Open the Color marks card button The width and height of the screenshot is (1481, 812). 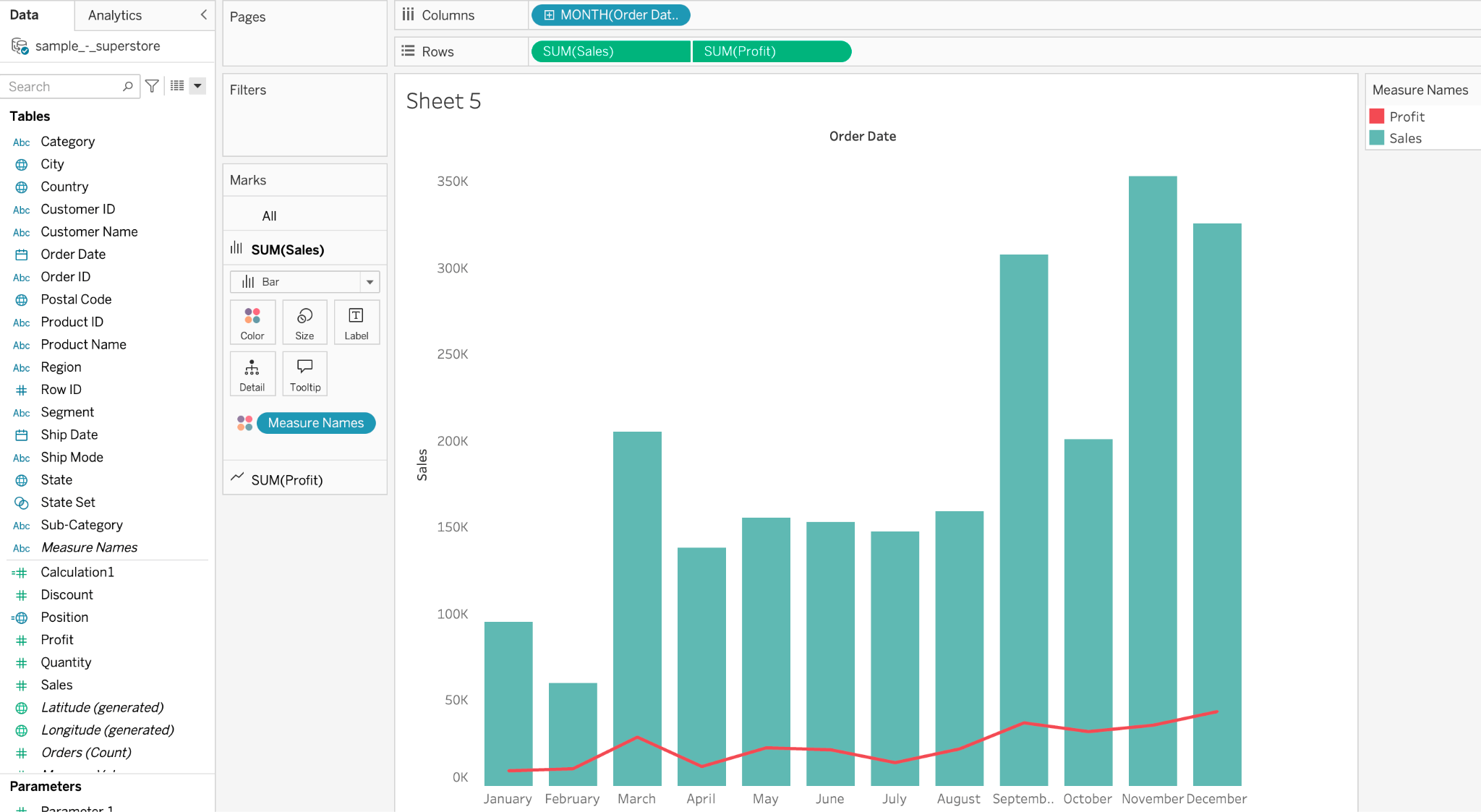pyautogui.click(x=252, y=322)
